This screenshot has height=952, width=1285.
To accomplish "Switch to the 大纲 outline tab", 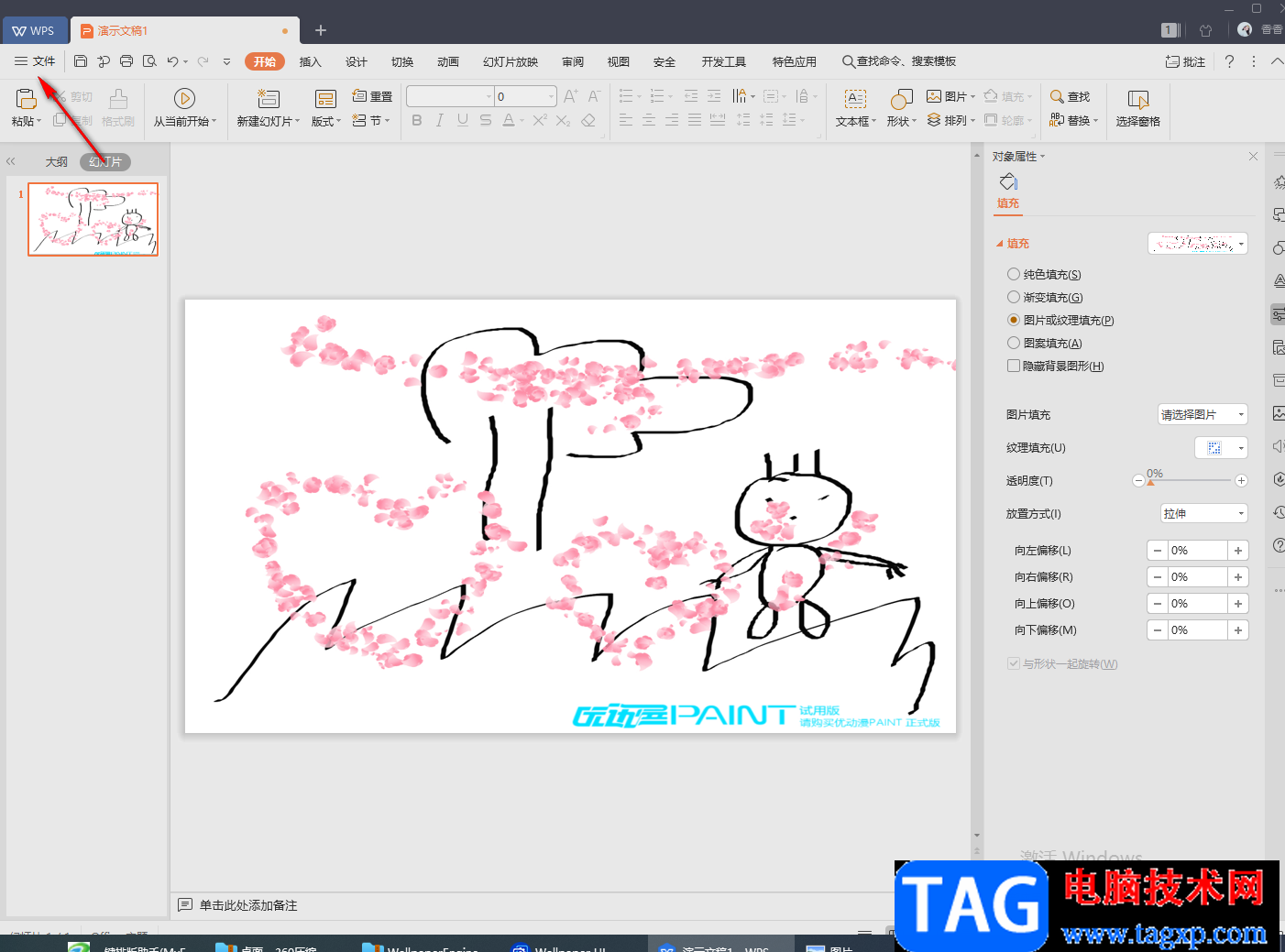I will coord(57,162).
